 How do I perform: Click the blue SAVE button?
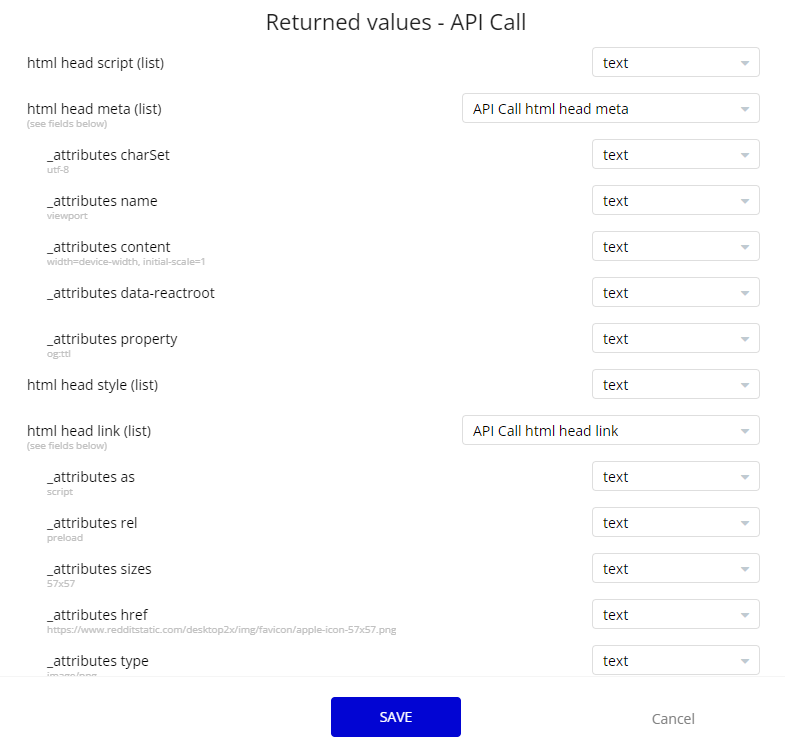pos(396,717)
